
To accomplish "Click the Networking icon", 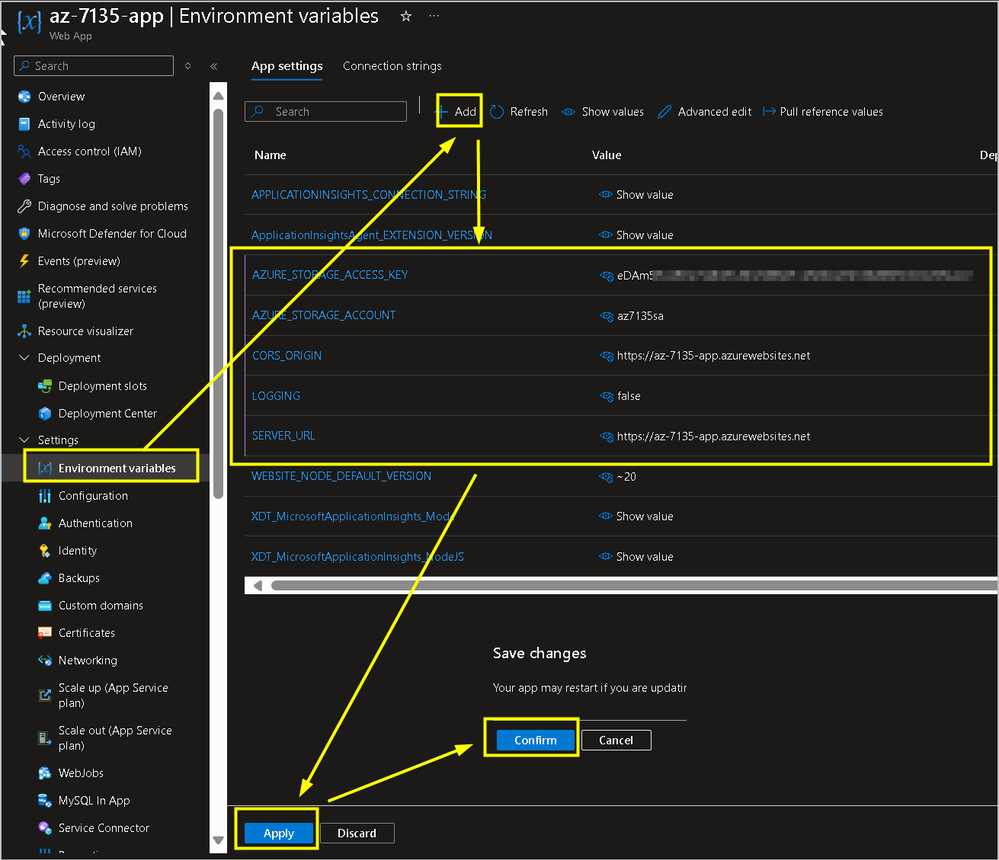I will (x=45, y=660).
